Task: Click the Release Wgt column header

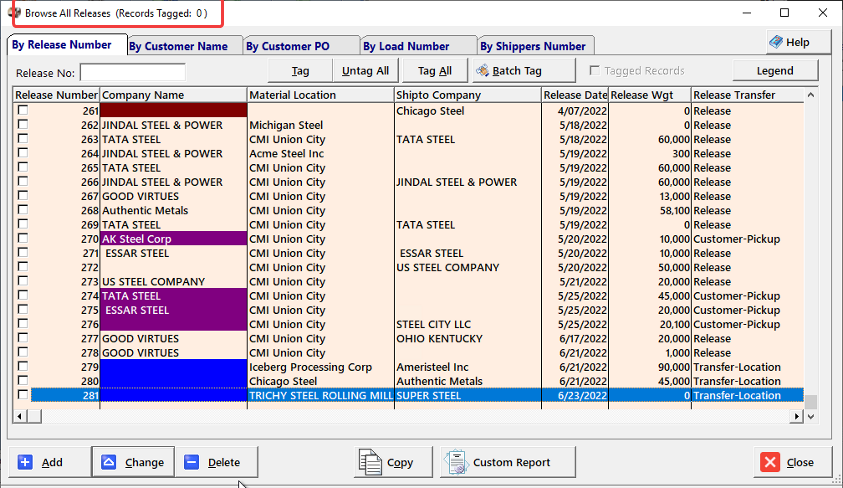Action: [650, 95]
